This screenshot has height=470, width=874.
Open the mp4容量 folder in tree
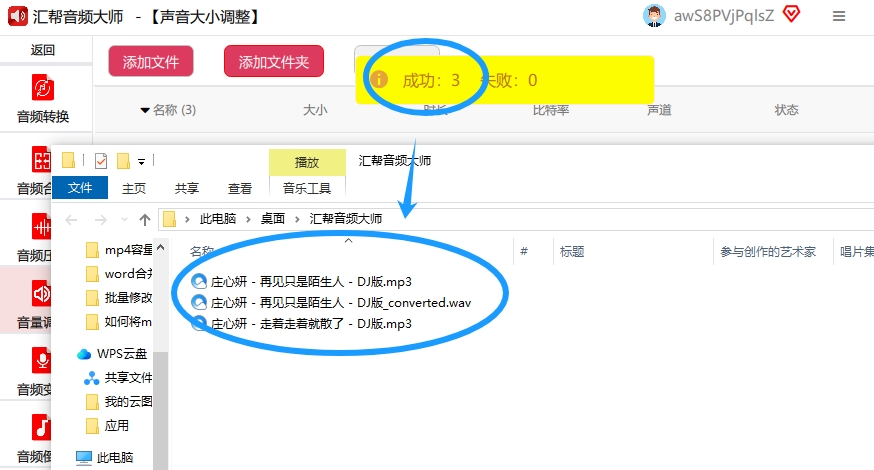pos(119,250)
